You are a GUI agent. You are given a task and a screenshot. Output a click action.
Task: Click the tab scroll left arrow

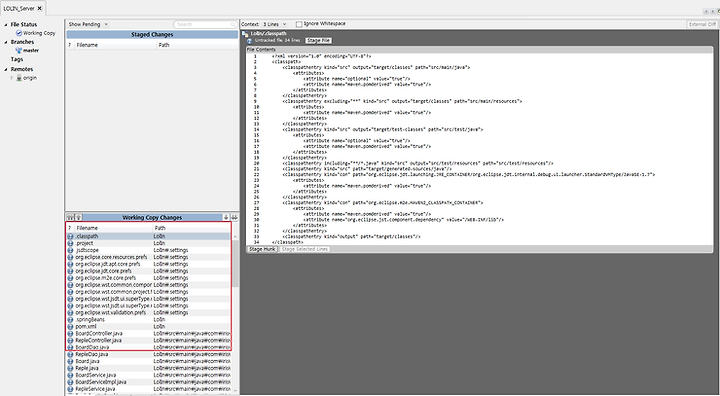pos(706,11)
